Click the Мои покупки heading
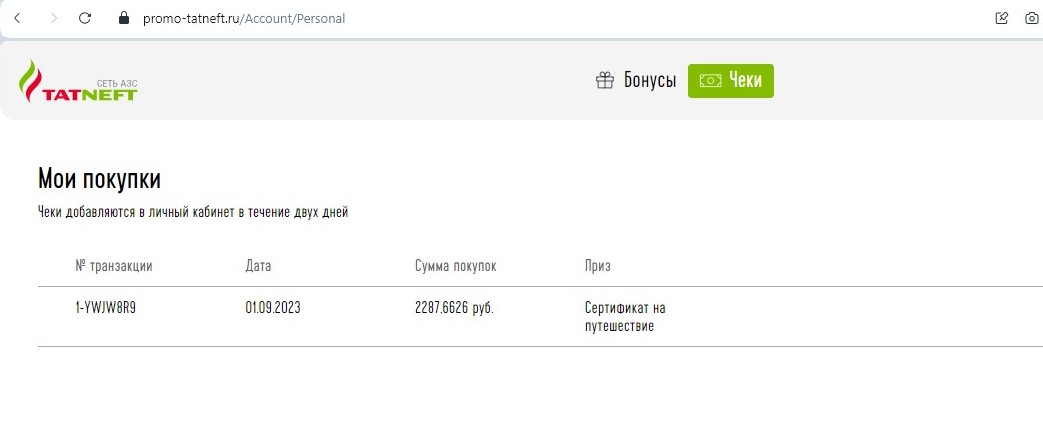Viewport: 1043px width, 423px height. click(99, 180)
